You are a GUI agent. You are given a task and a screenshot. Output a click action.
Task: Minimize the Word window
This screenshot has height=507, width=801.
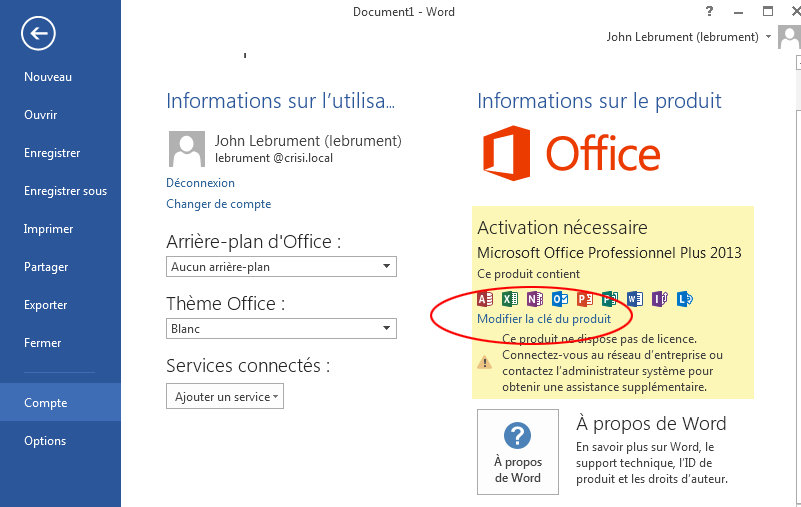[x=738, y=12]
